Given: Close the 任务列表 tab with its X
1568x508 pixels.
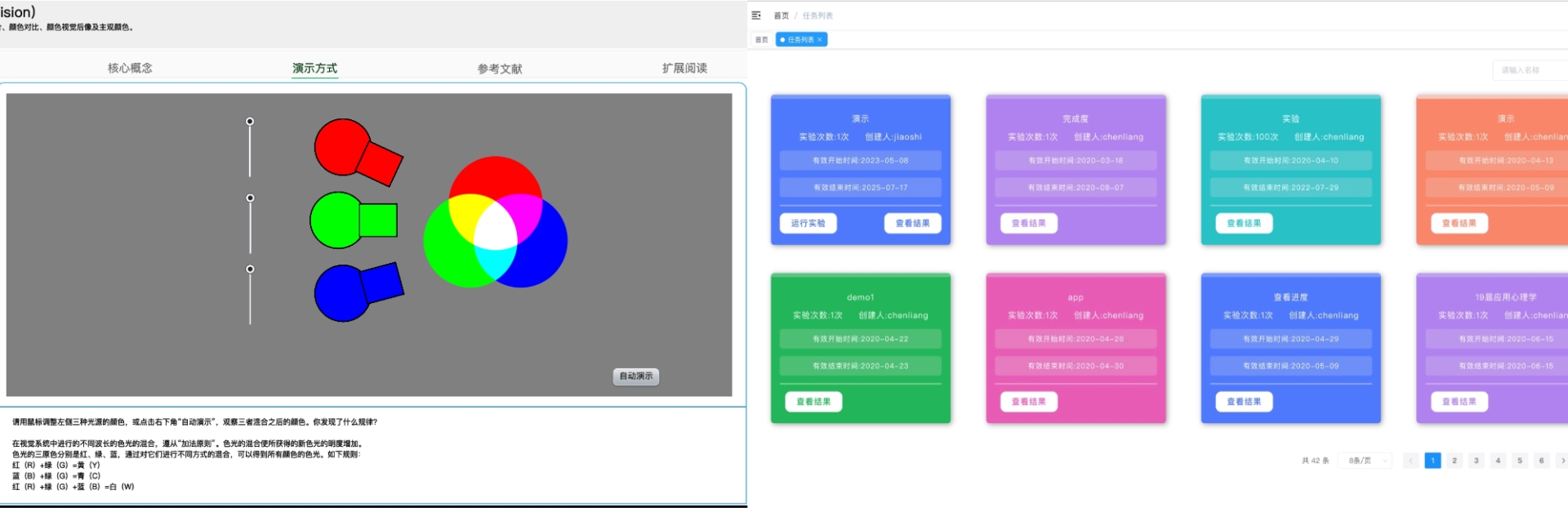Looking at the screenshot, I should [x=820, y=40].
